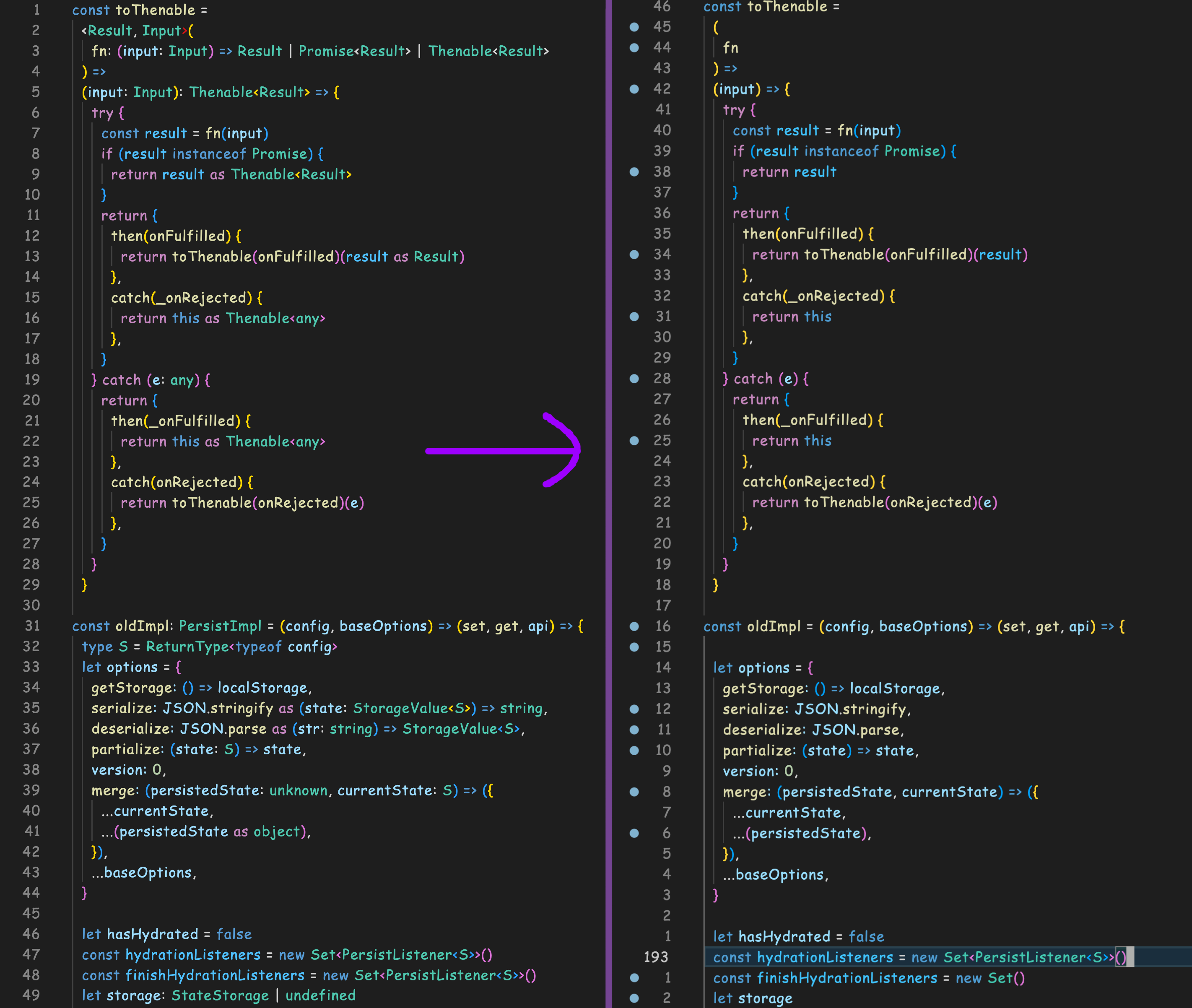Click line number 31 in left pane
This screenshot has width=1192, height=1008.
(x=33, y=626)
